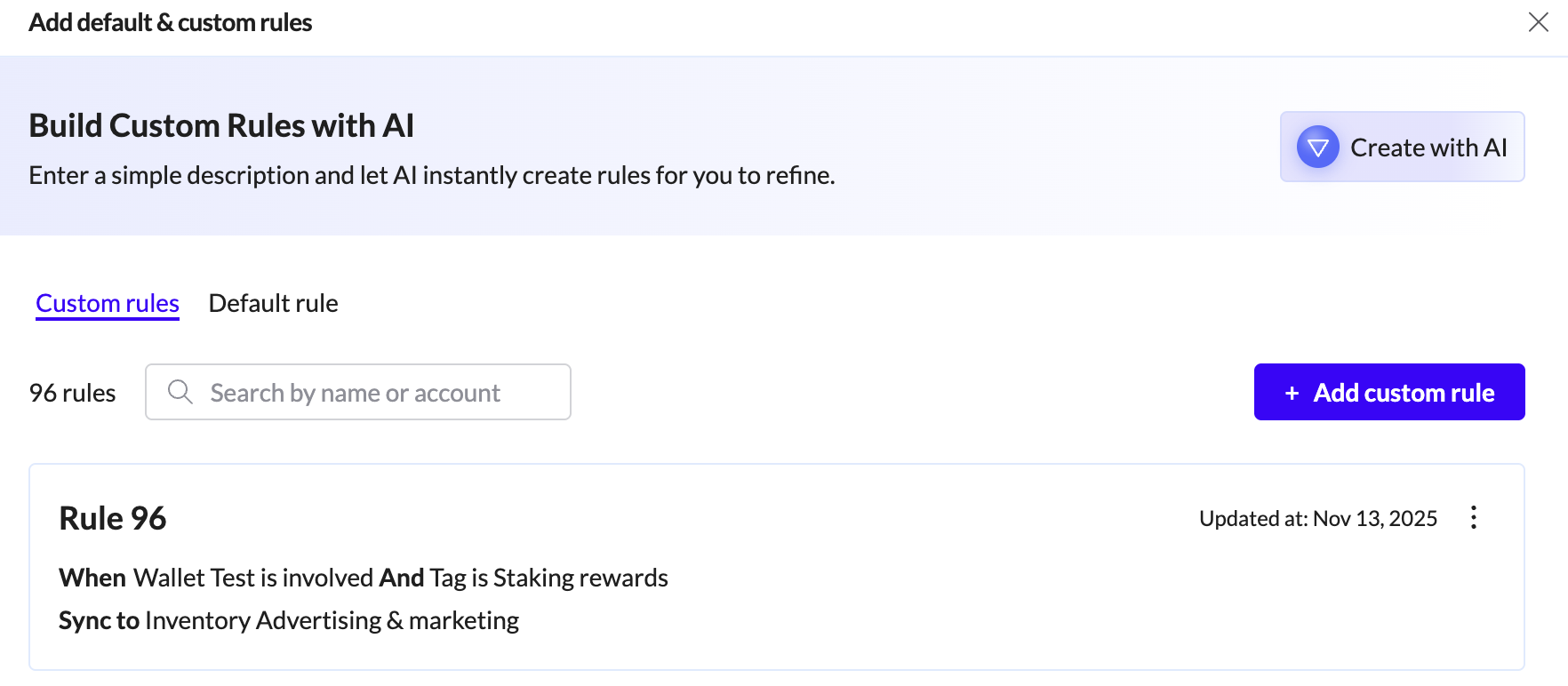Switch to the Custom rules tab

click(x=108, y=304)
